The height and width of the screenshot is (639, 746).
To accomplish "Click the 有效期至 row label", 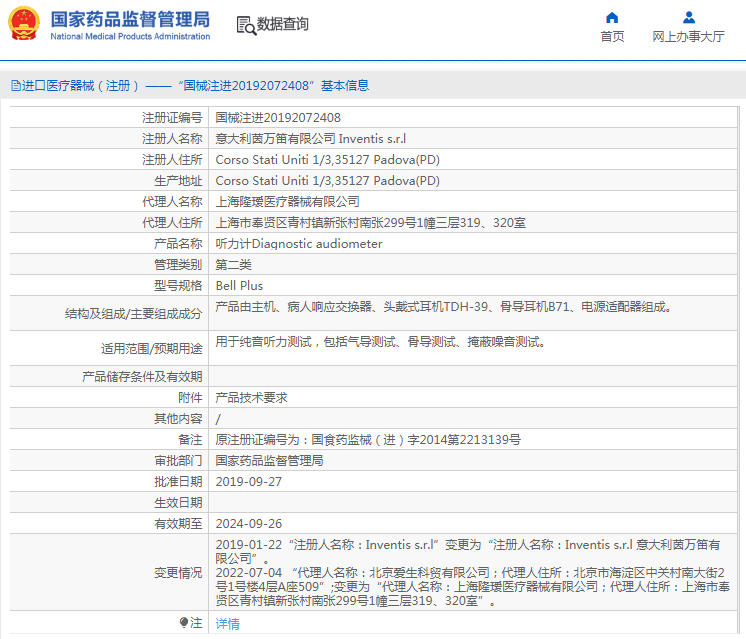I will pyautogui.click(x=178, y=523).
